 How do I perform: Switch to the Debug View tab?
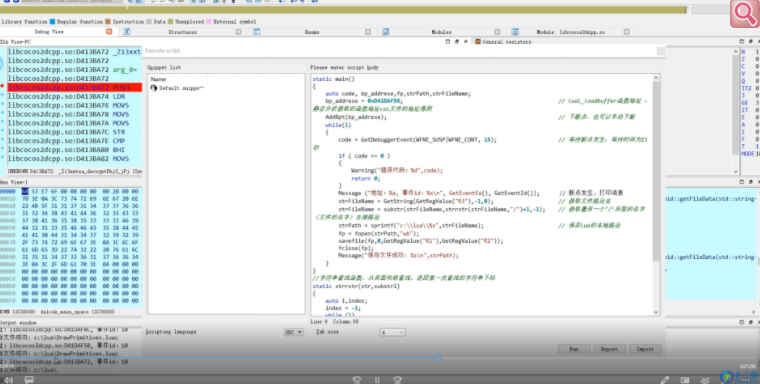pos(49,32)
